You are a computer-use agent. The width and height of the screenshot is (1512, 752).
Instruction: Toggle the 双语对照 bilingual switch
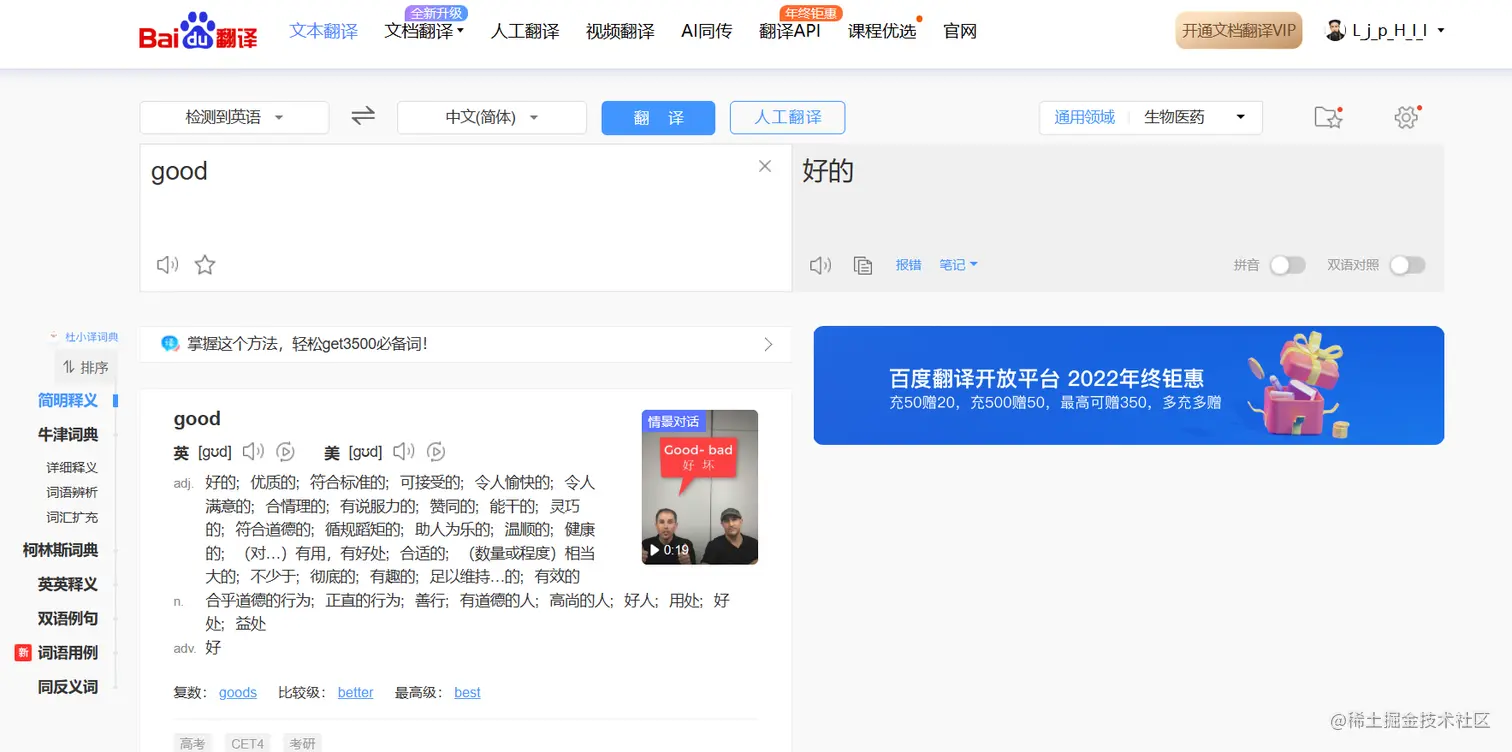[1407, 265]
